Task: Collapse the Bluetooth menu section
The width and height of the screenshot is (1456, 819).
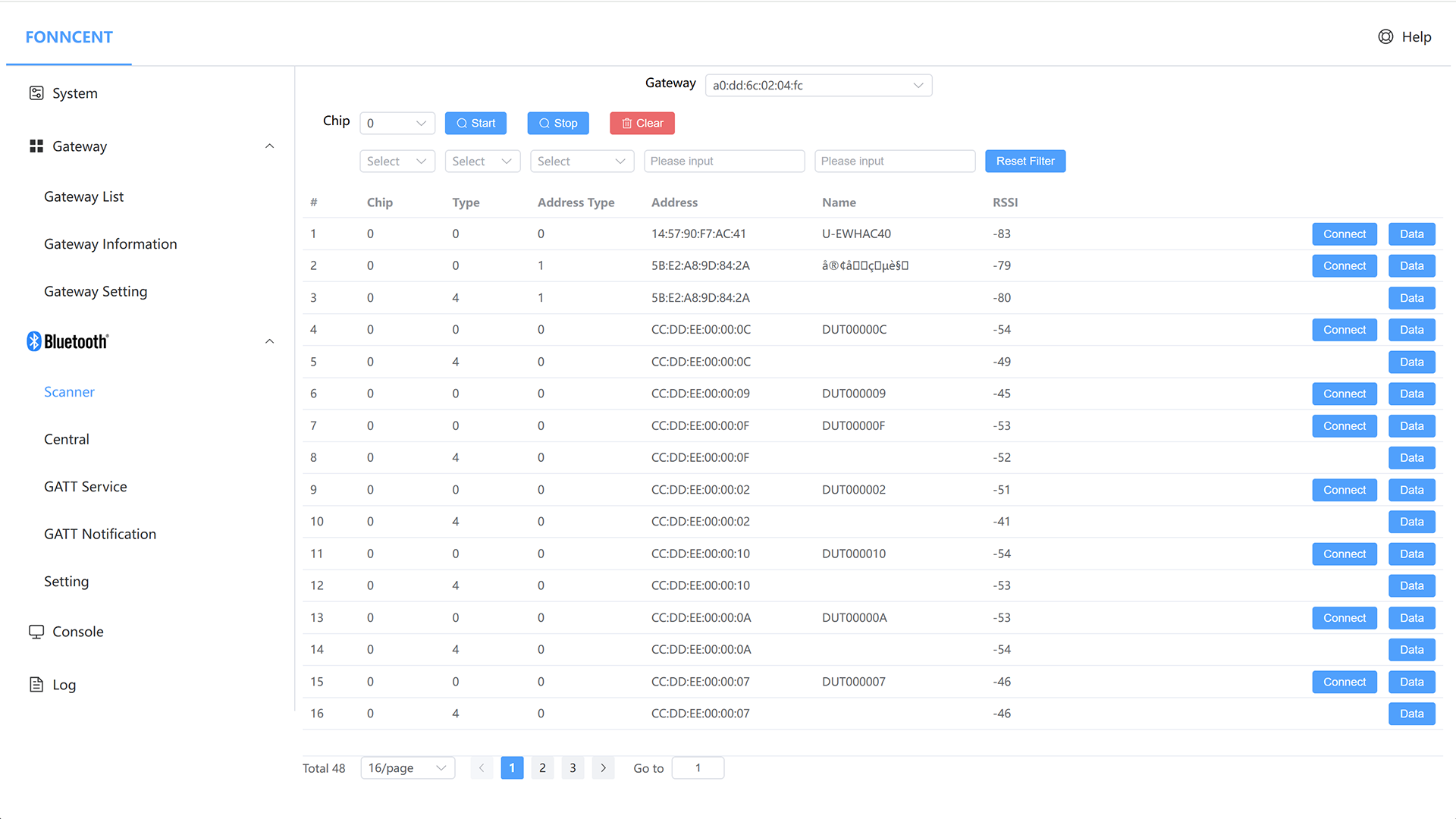Action: tap(269, 341)
